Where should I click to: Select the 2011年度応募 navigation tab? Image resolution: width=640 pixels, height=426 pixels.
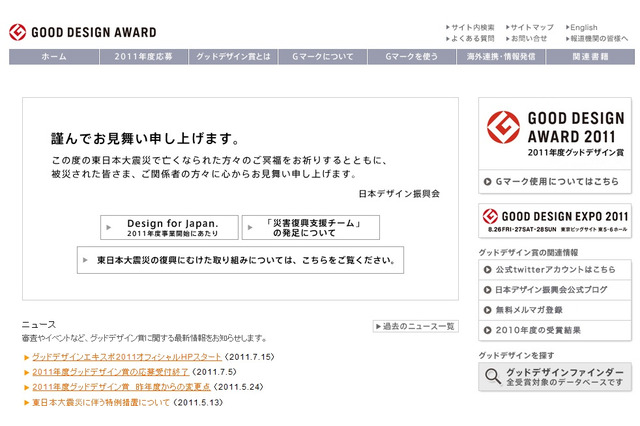click(143, 57)
